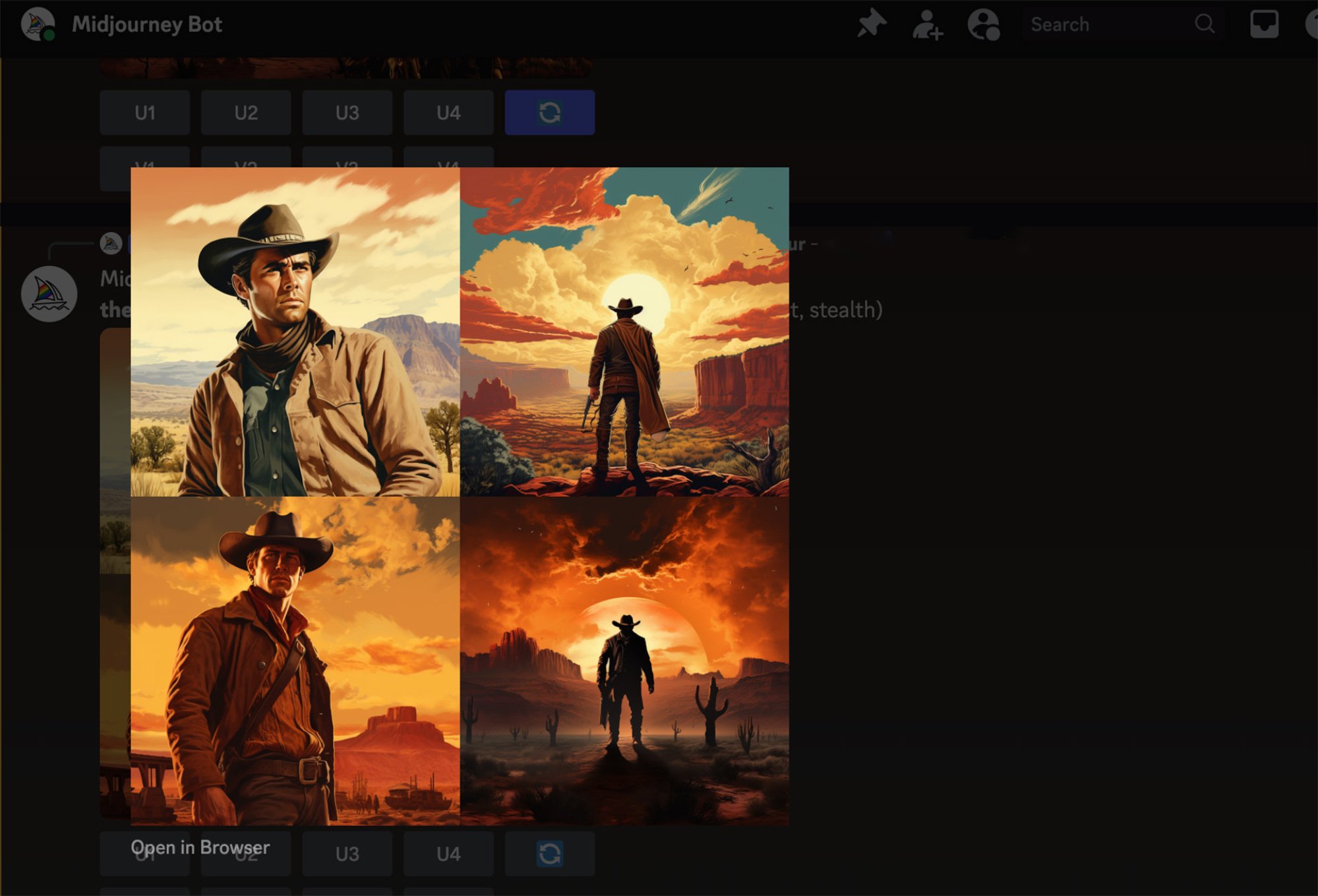Choose the upper U4 upscale button
Image resolution: width=1318 pixels, height=896 pixels.
click(448, 113)
